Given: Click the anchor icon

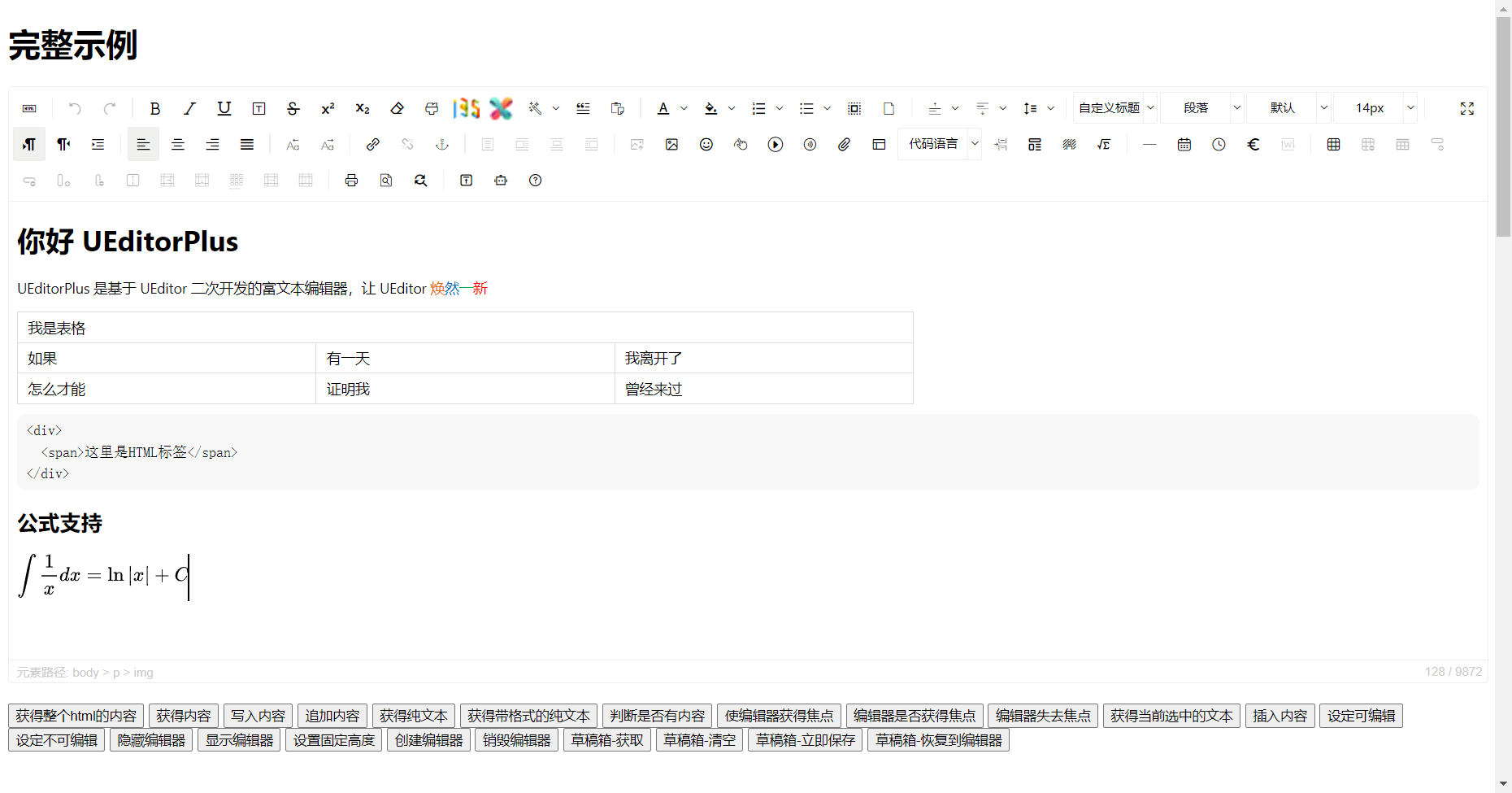Looking at the screenshot, I should pyautogui.click(x=442, y=144).
